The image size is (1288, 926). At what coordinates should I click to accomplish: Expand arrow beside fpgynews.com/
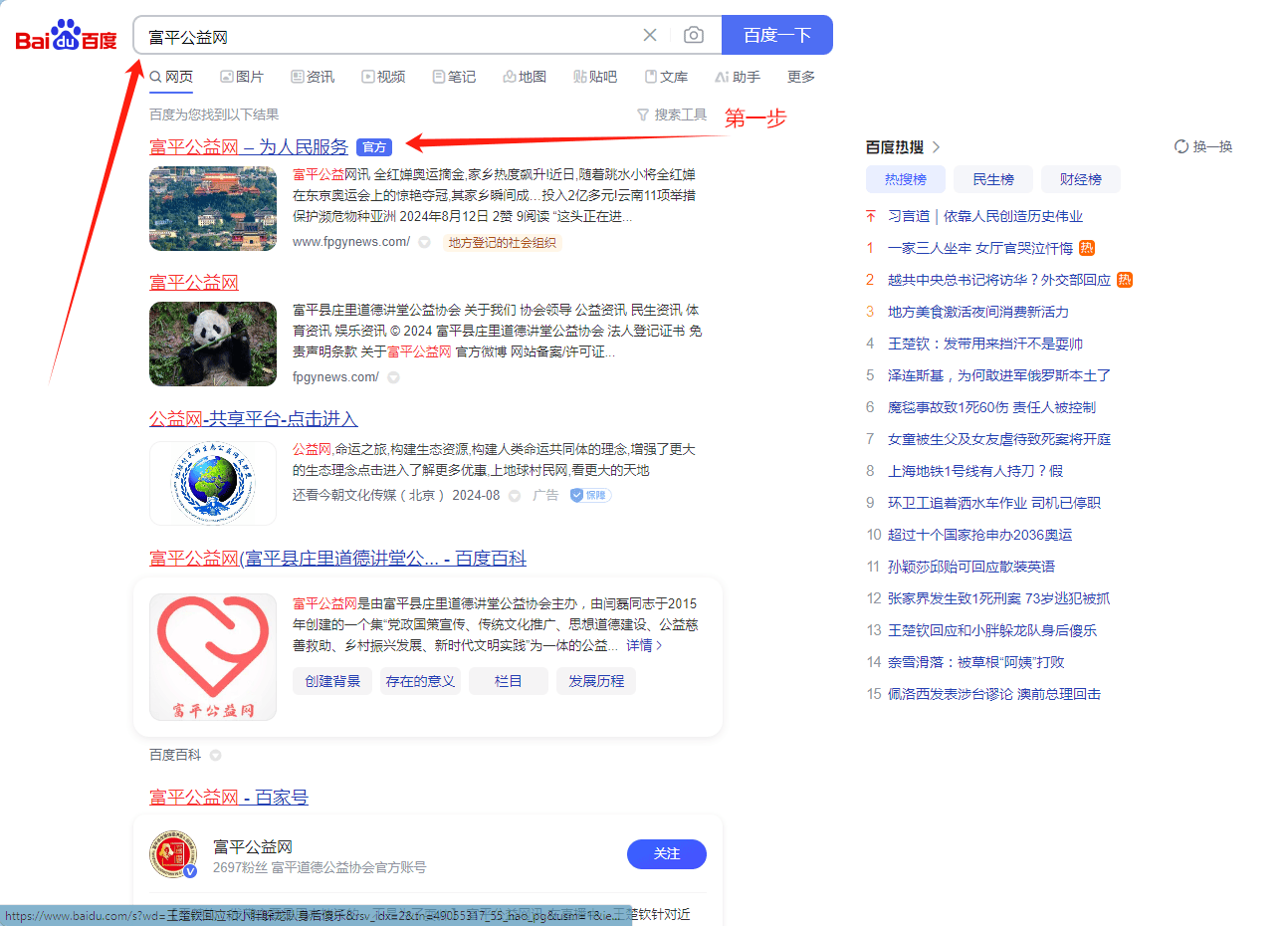(393, 377)
